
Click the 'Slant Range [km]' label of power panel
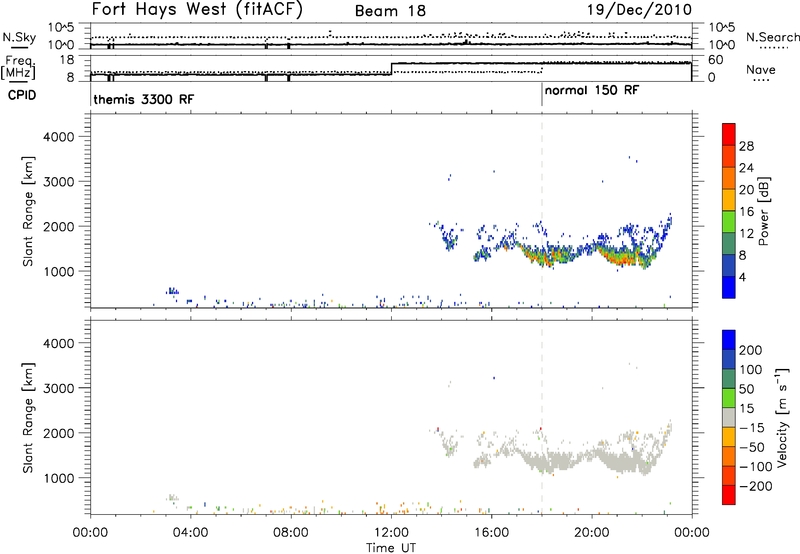point(28,211)
